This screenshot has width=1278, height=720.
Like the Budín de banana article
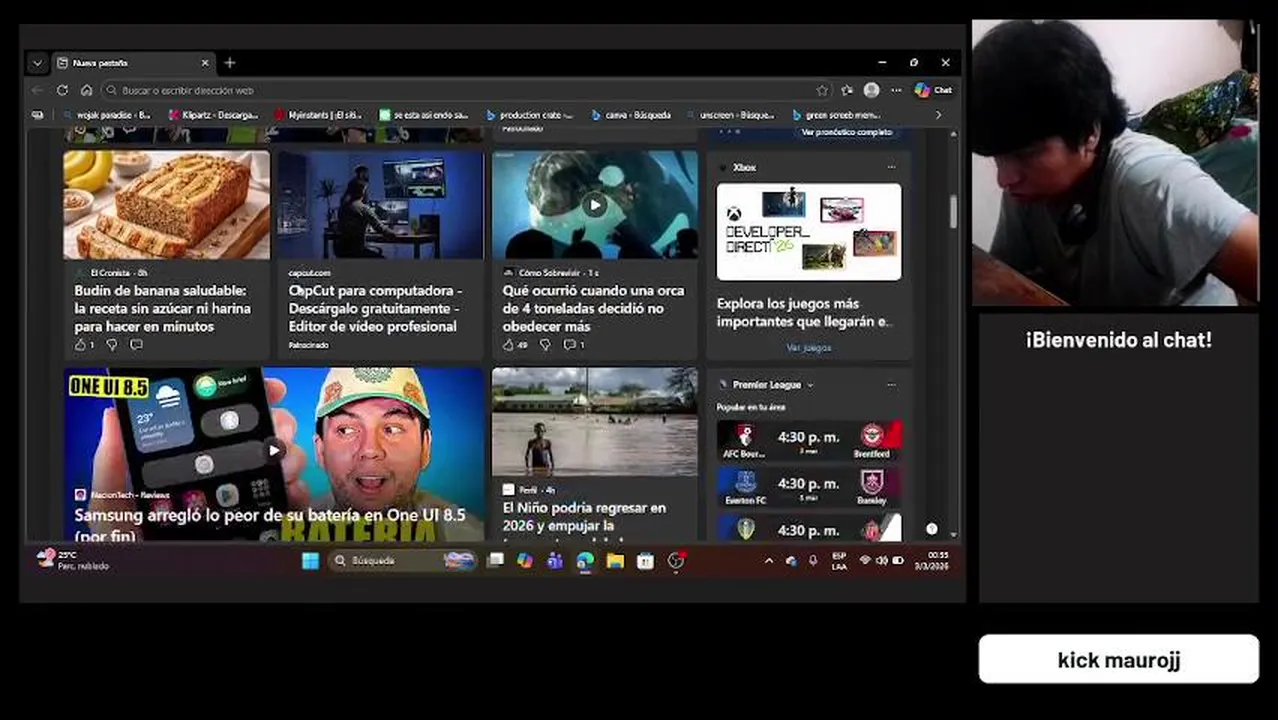82,345
